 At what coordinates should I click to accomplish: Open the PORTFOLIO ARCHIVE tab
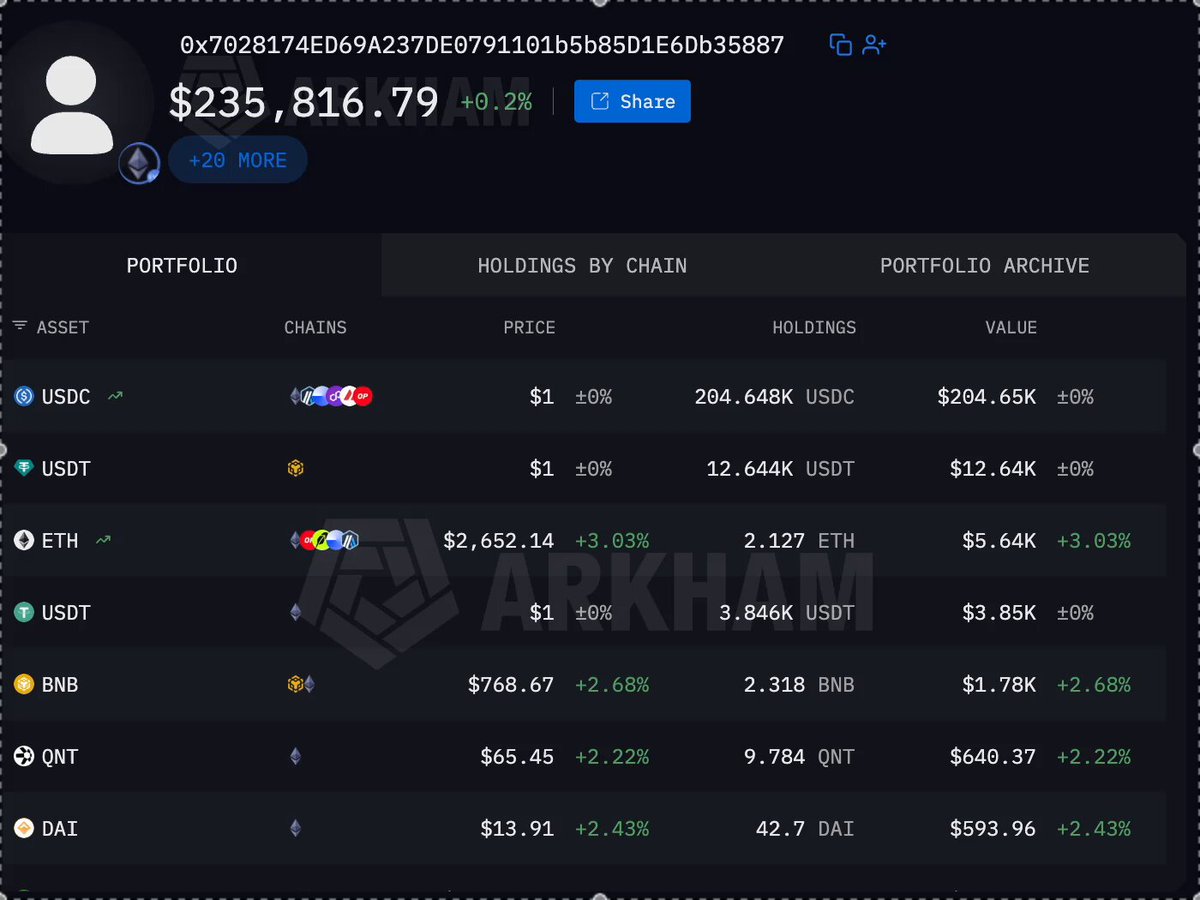(x=985, y=266)
